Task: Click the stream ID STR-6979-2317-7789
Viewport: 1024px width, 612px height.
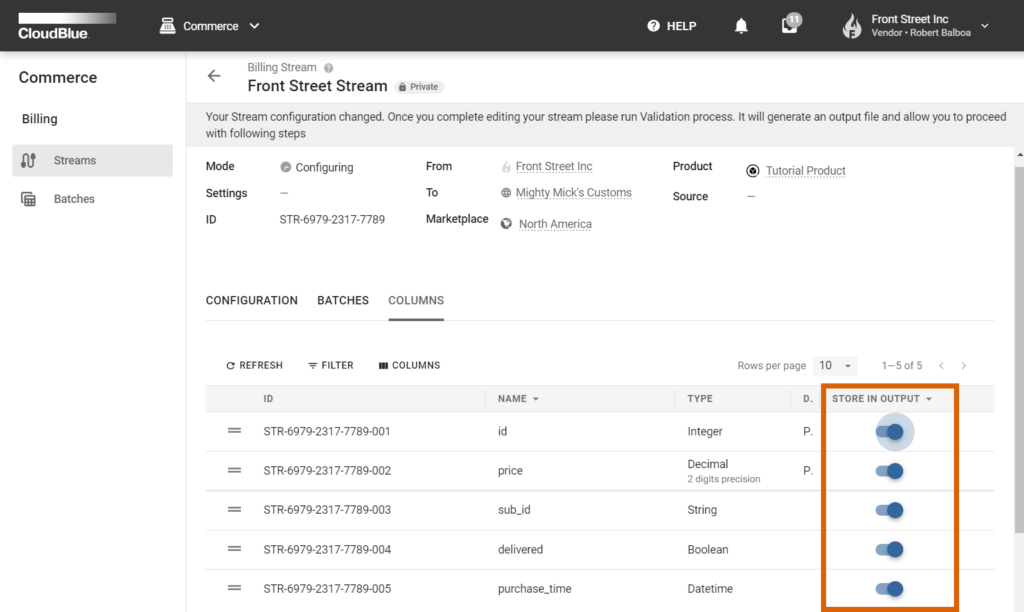Action: click(332, 219)
